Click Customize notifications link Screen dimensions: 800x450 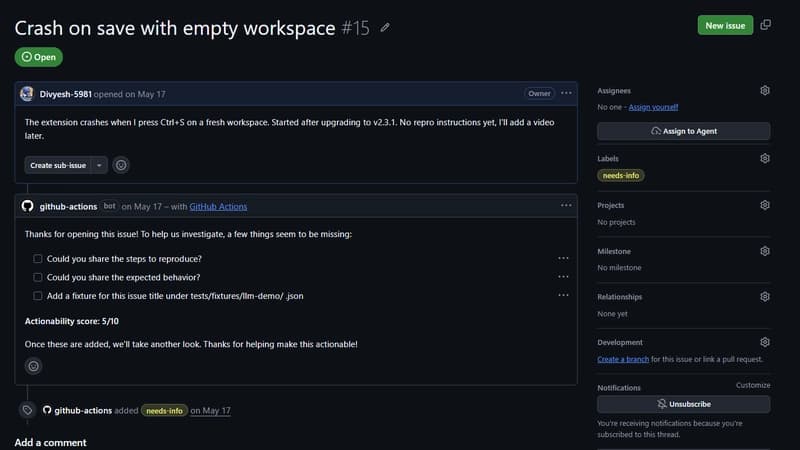[753, 385]
